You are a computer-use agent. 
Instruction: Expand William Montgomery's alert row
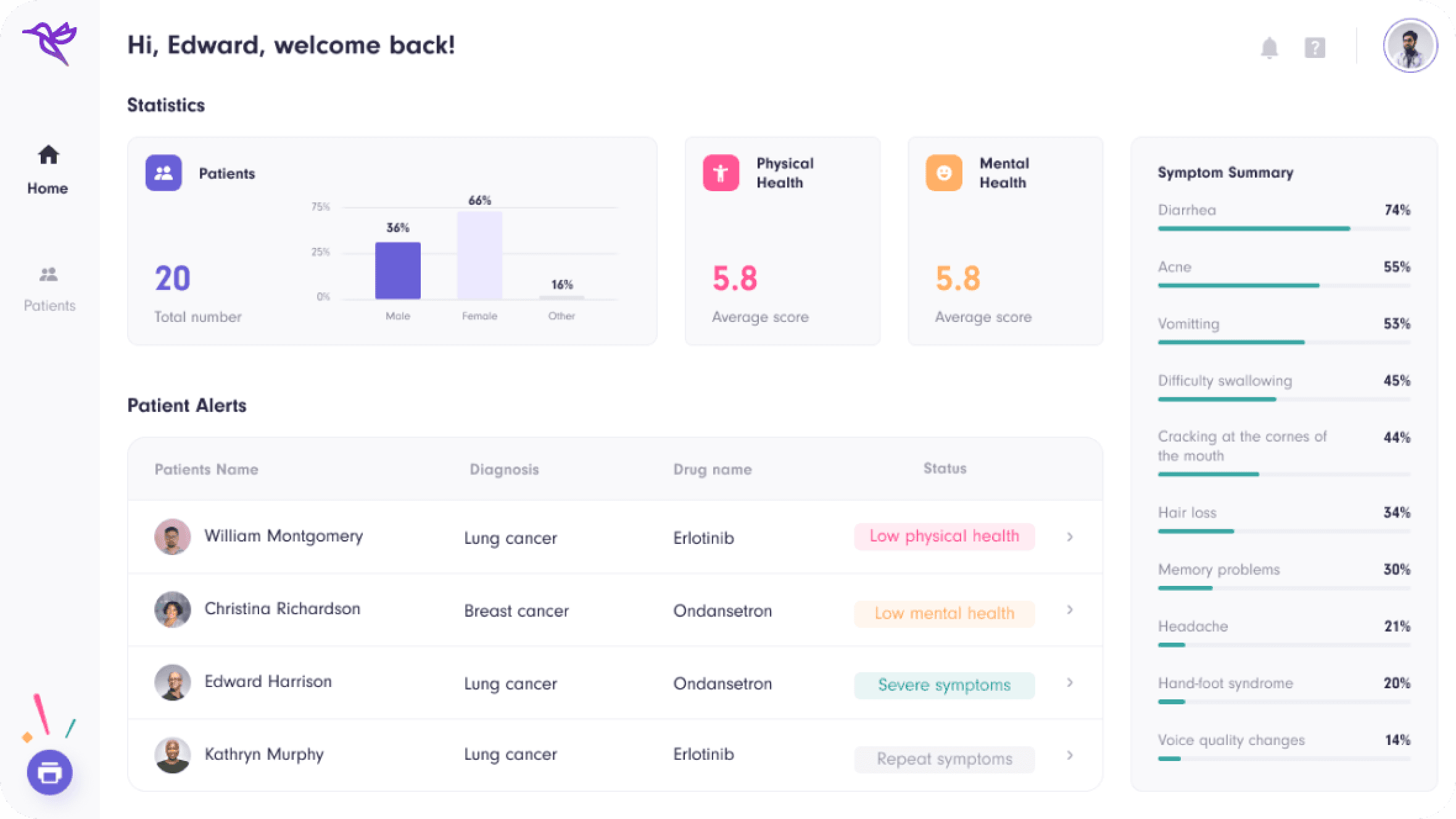click(x=1069, y=537)
